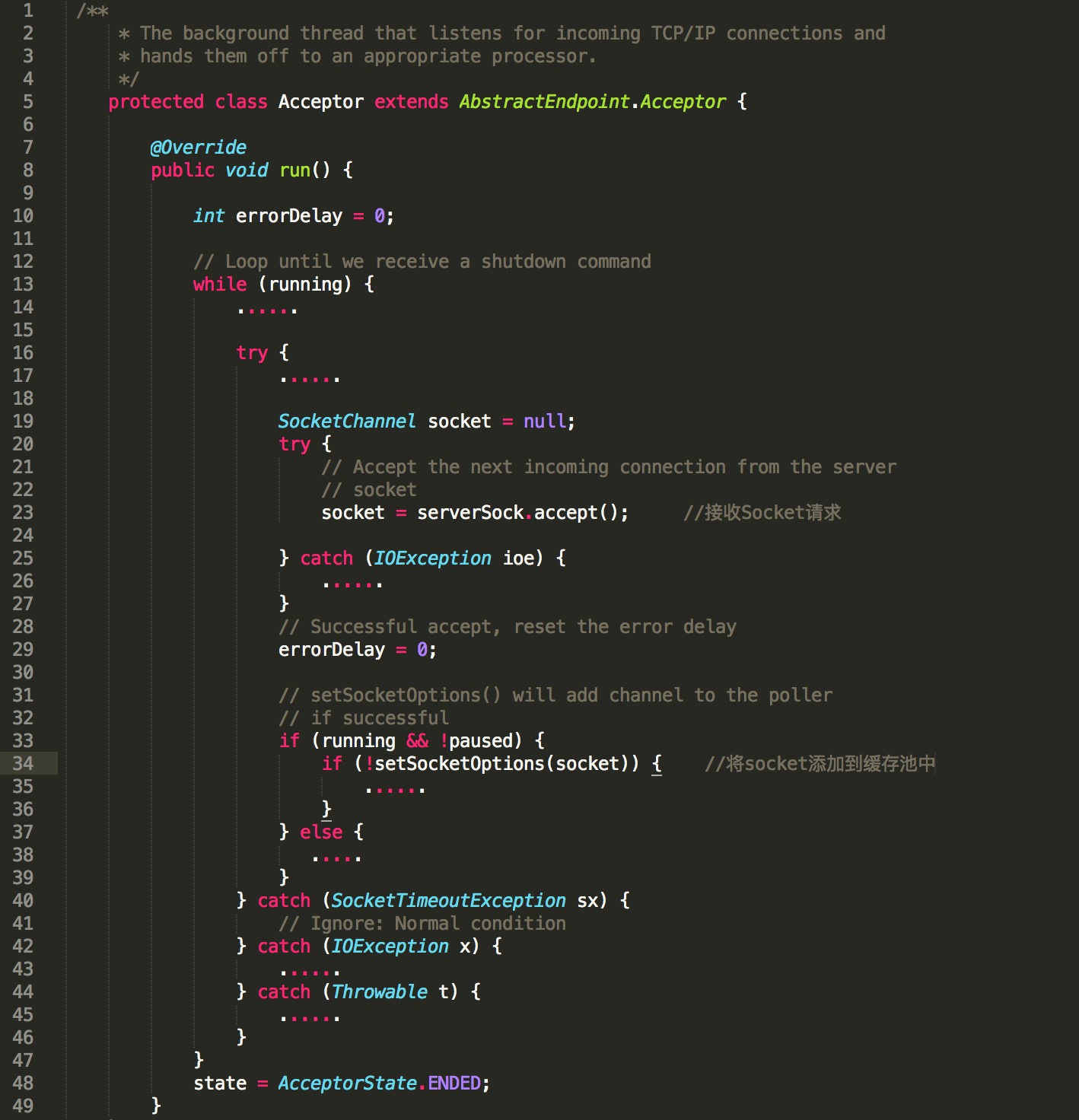Screen dimensions: 1079x1120
Task: Click the 'else' keyword on line 37
Action: click(x=321, y=832)
